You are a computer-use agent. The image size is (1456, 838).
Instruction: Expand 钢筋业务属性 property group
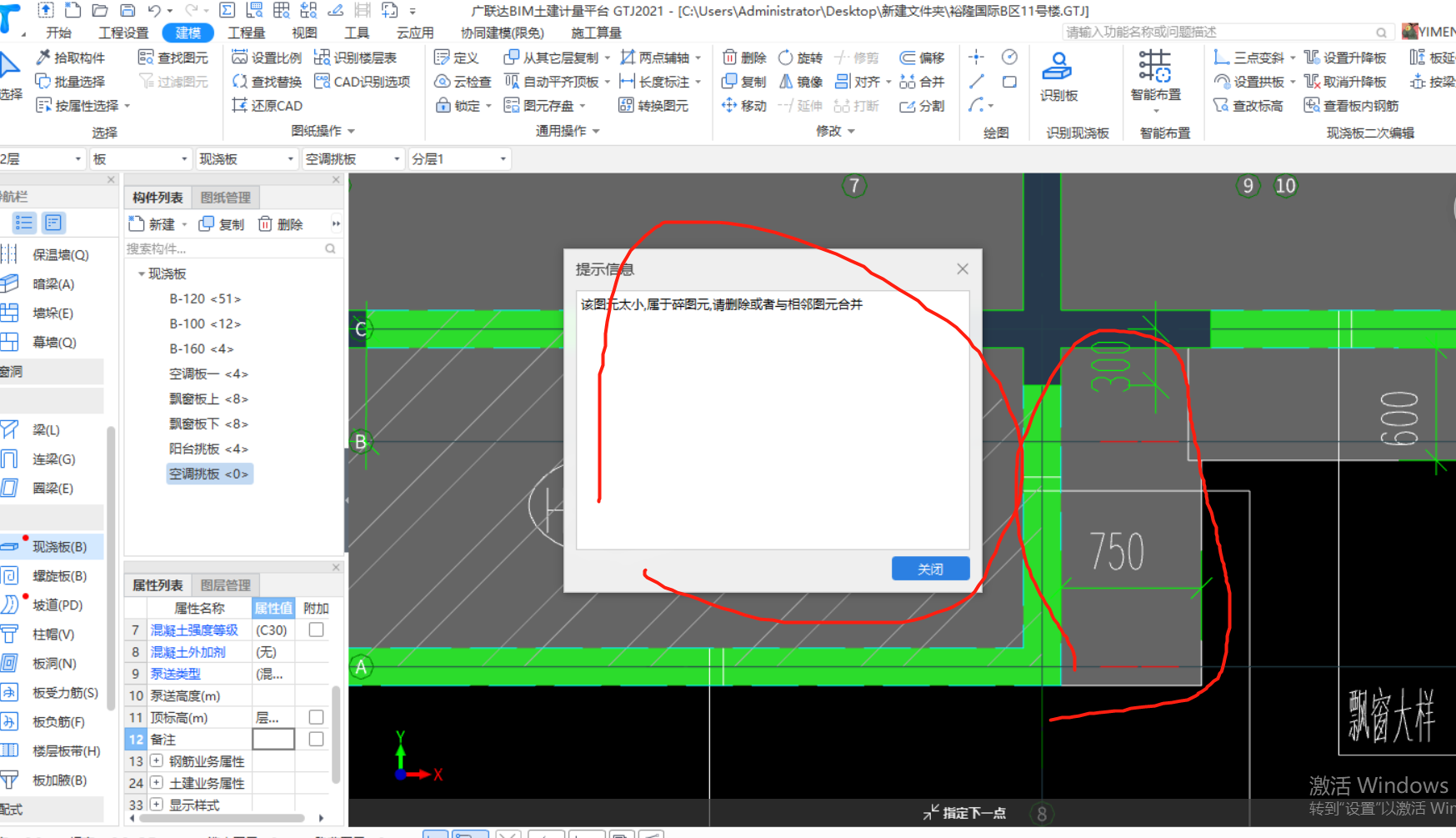click(x=156, y=760)
